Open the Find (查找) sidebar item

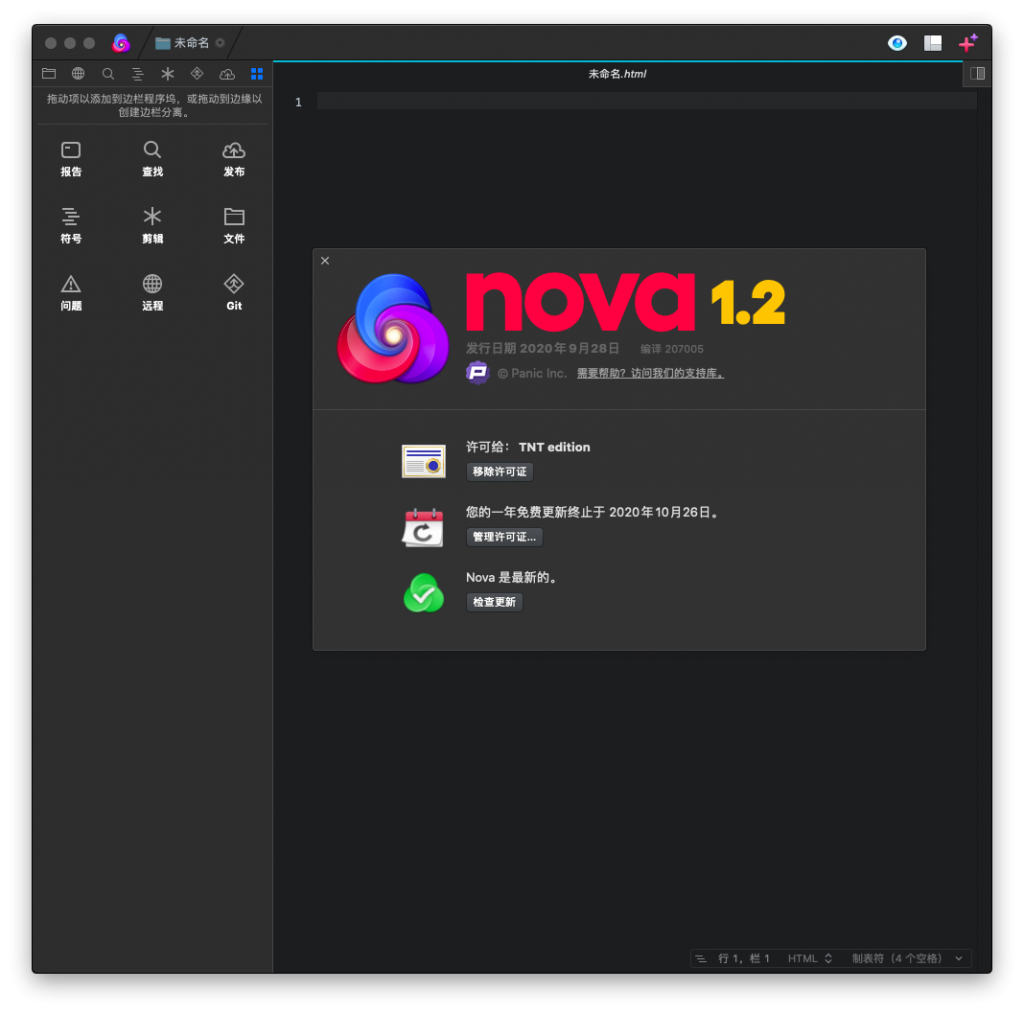pos(152,159)
